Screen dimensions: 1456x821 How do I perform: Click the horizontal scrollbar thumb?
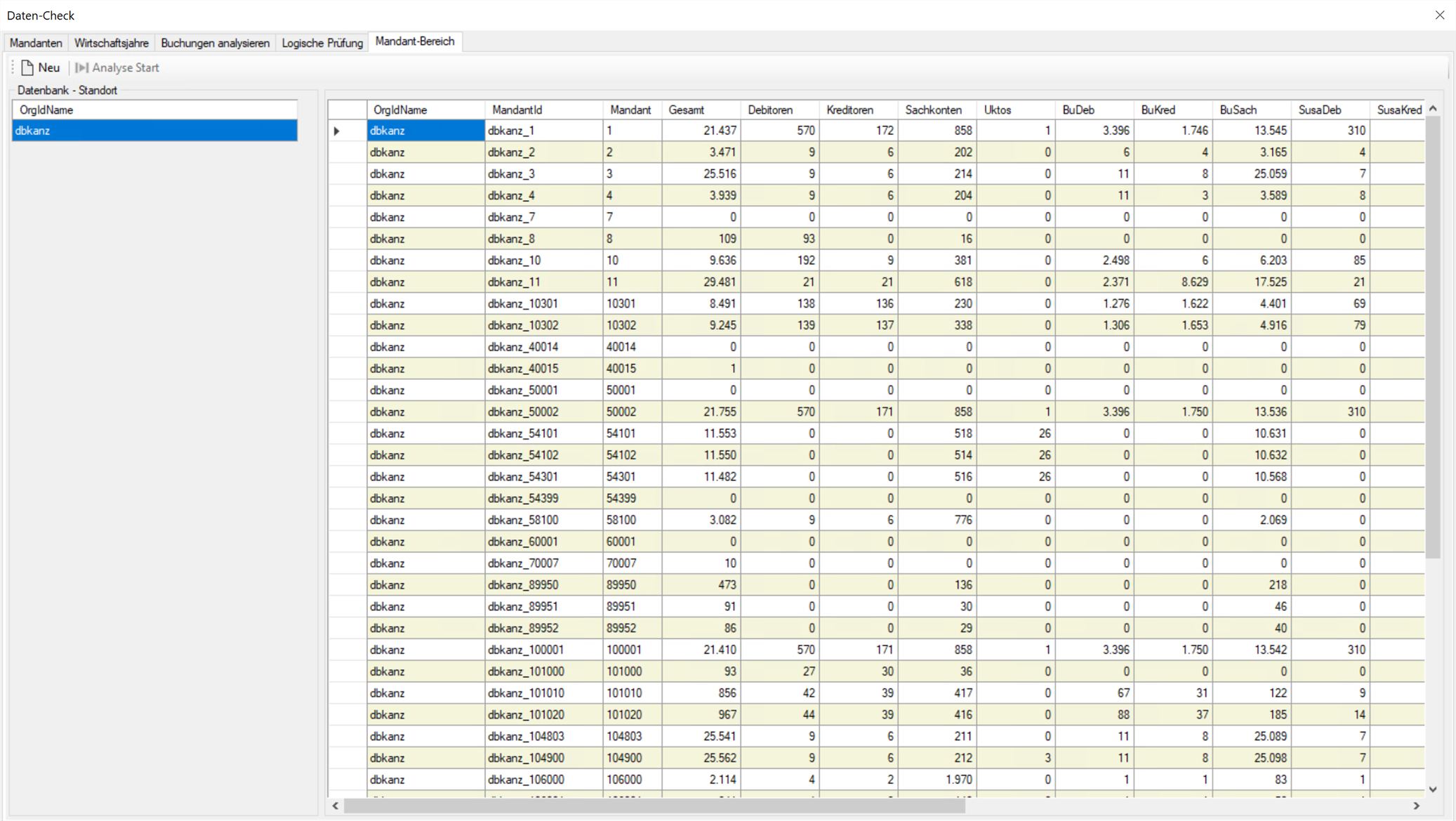tap(654, 806)
